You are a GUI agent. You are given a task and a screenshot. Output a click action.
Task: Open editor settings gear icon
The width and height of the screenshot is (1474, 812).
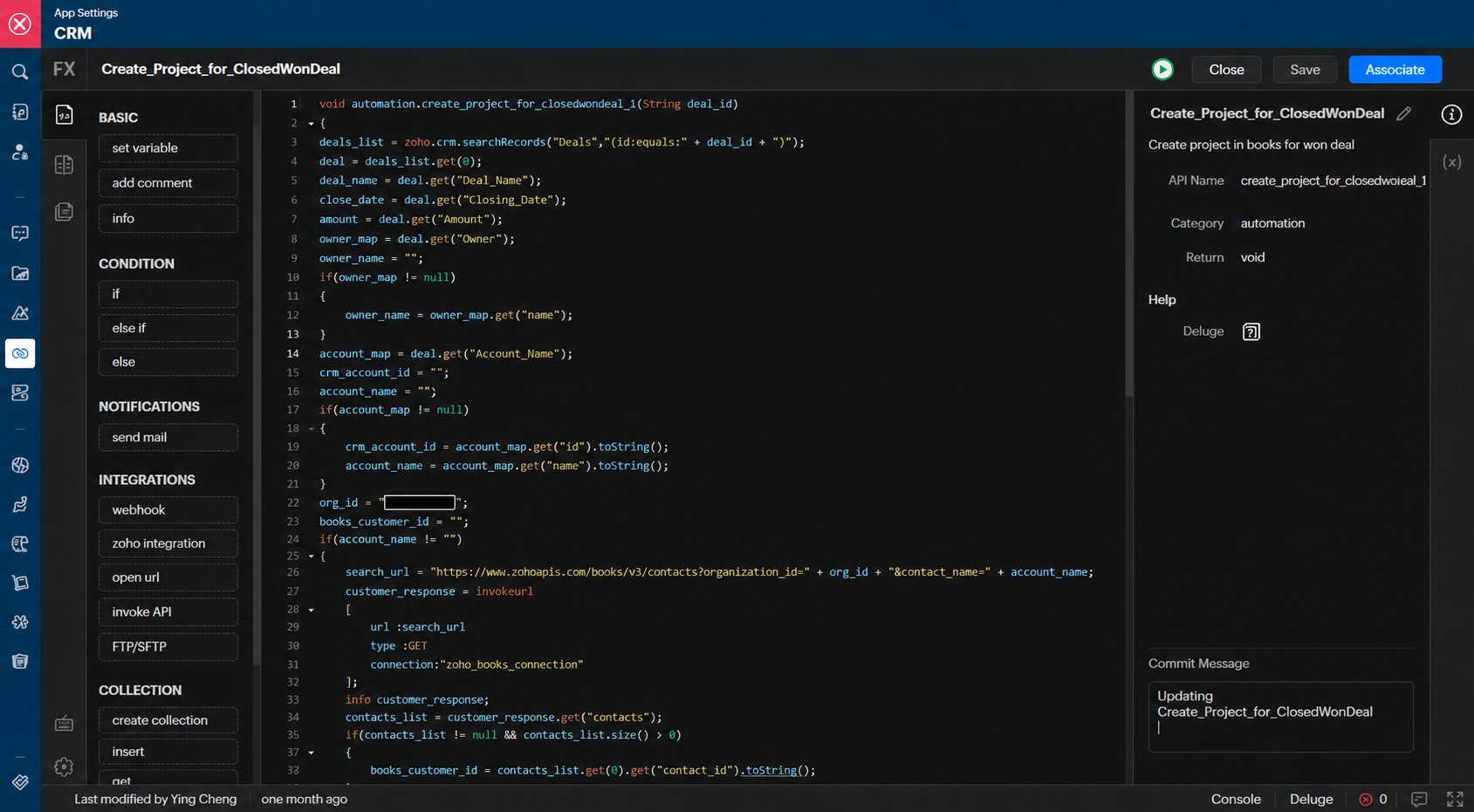tap(64, 767)
